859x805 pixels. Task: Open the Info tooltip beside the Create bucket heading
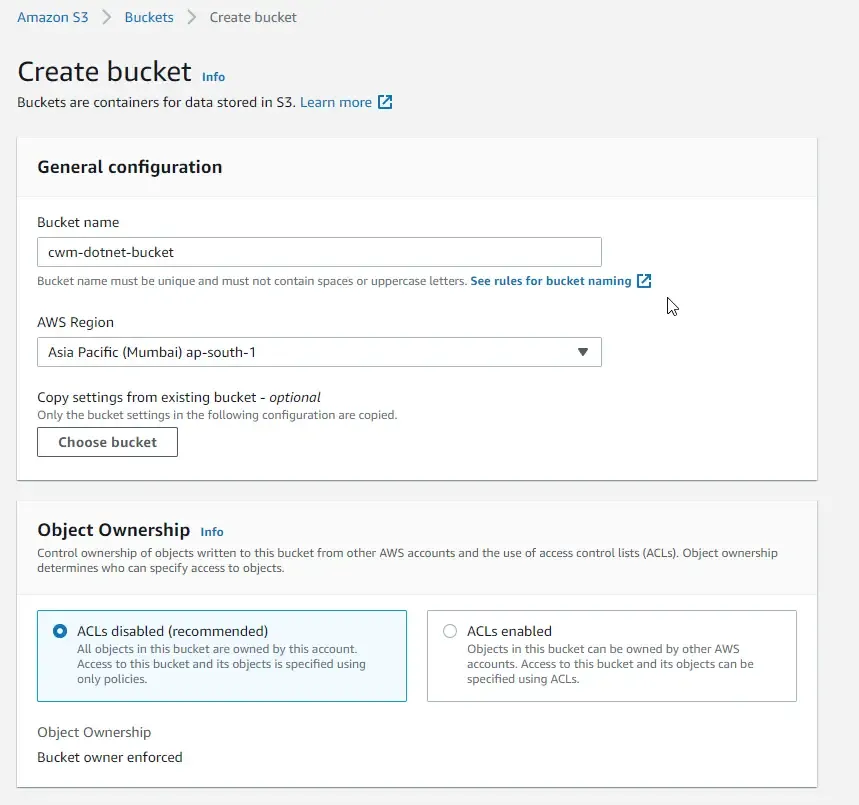point(213,77)
